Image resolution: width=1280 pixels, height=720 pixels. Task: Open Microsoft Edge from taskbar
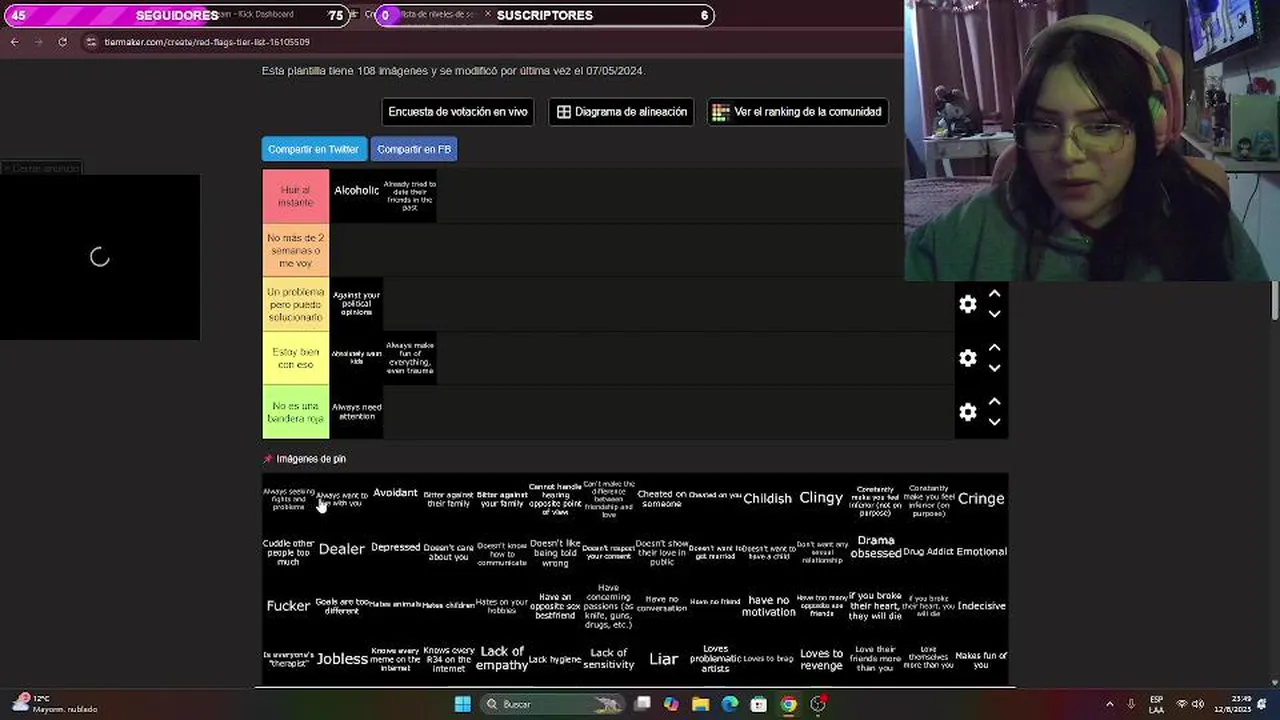730,704
